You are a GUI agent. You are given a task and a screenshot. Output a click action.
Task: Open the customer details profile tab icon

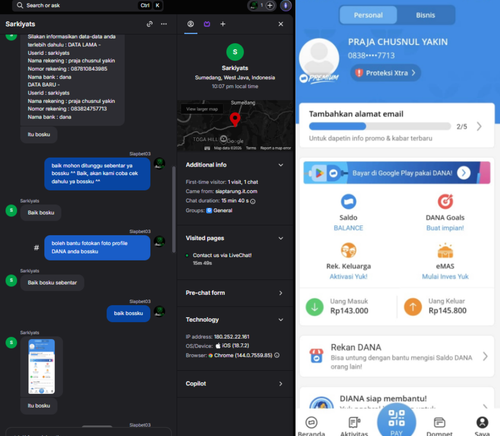tap(190, 24)
